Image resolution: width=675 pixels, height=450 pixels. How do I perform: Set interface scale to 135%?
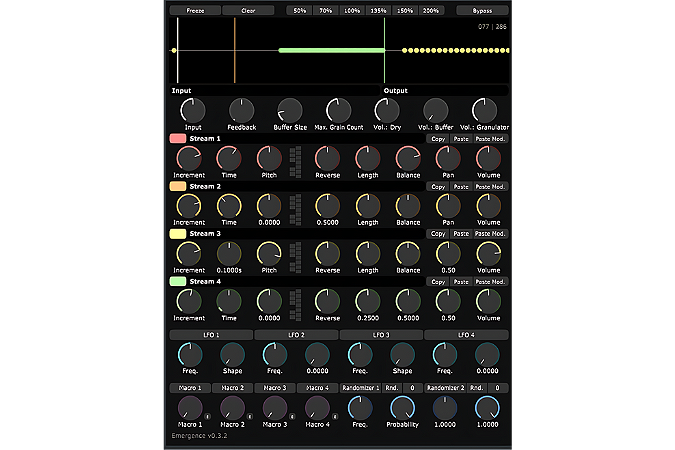(378, 10)
